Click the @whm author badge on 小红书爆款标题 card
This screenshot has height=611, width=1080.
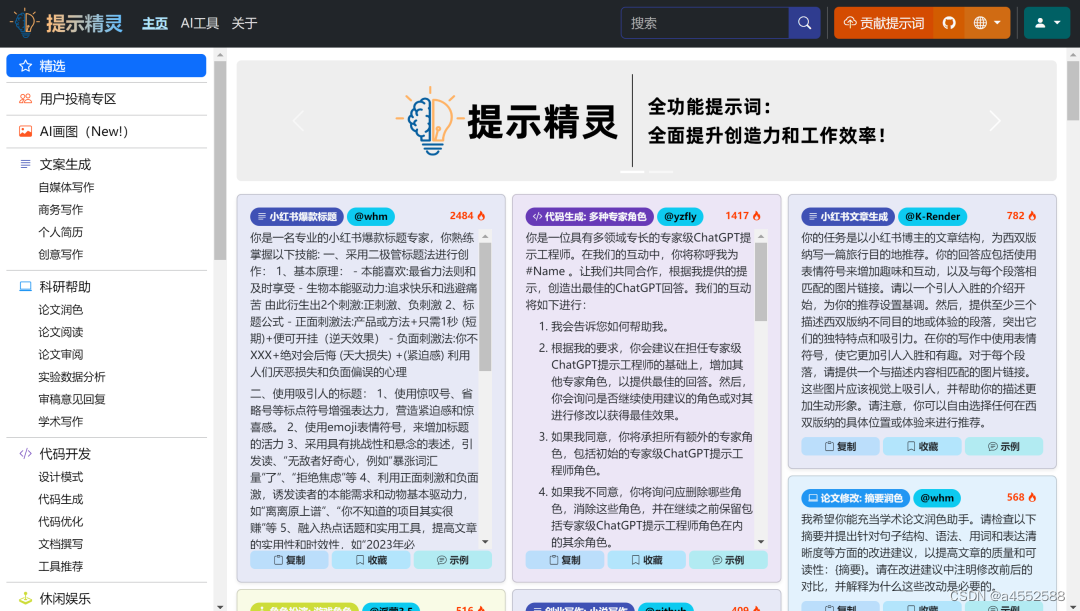pos(371,216)
